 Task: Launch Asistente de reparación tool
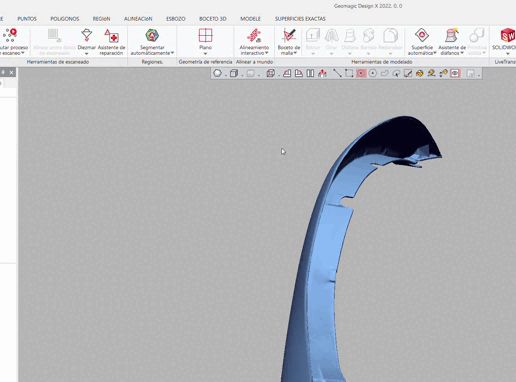tap(112, 42)
